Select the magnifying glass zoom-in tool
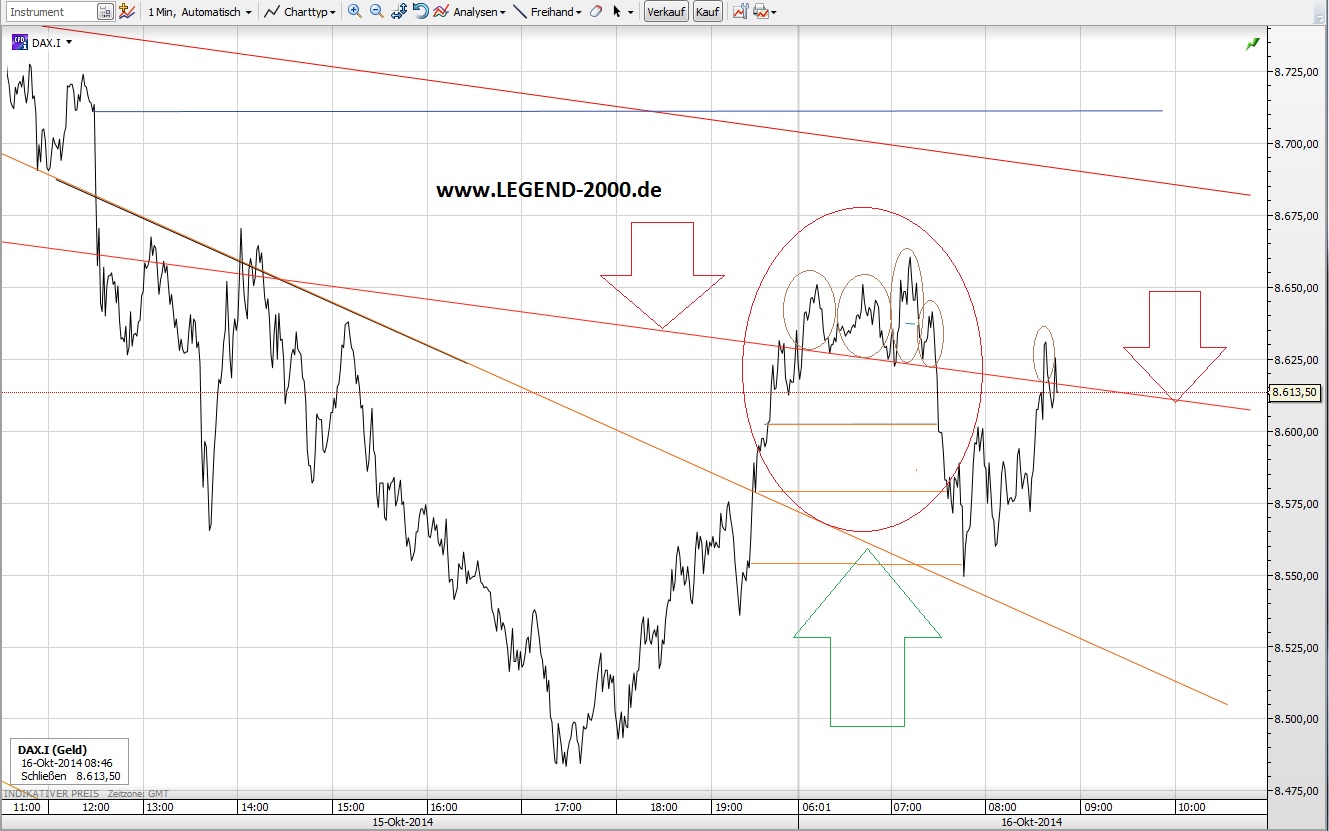Viewport: 1329px width, 831px height. coord(353,11)
